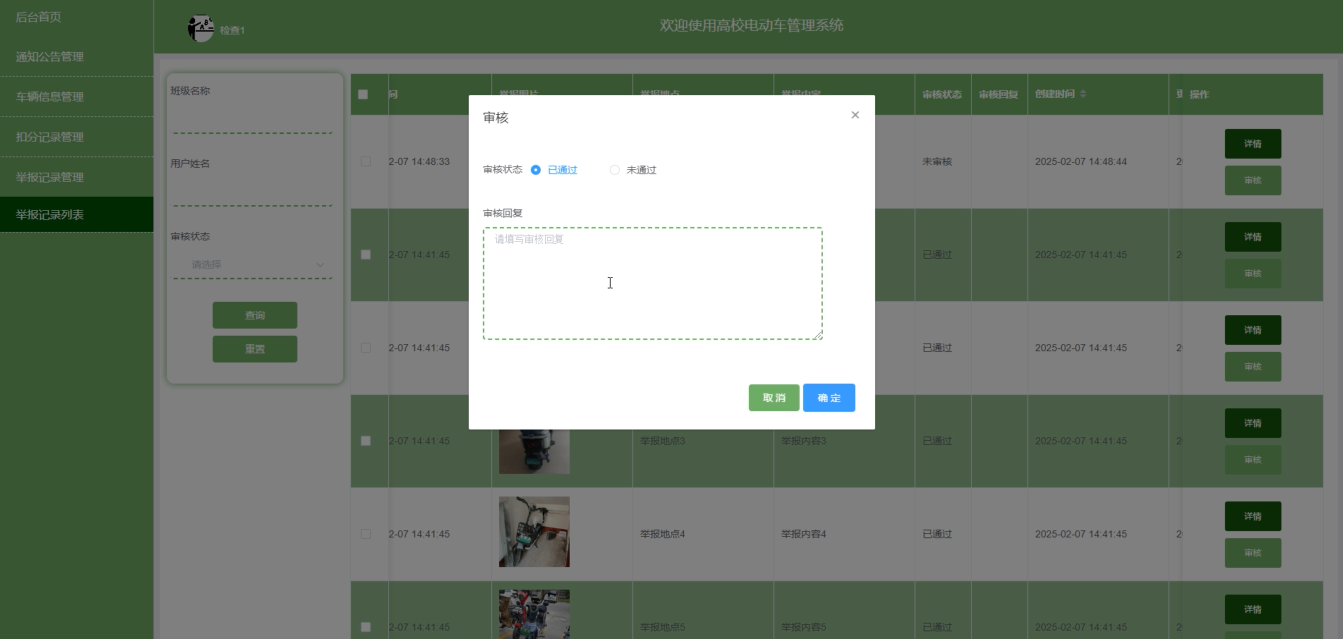Open 后台首页 in the sidebar
1343x639 pixels.
(77, 17)
